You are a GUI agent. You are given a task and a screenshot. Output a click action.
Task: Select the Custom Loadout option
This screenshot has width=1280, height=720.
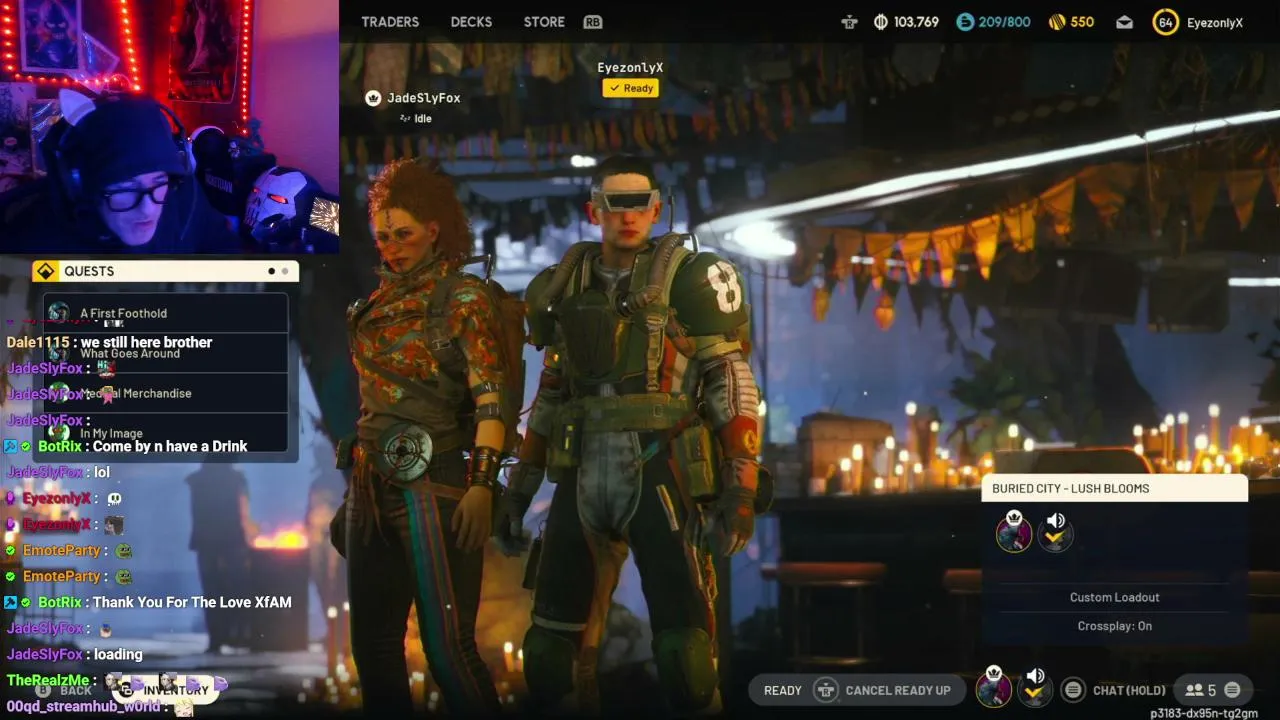[x=1115, y=597]
